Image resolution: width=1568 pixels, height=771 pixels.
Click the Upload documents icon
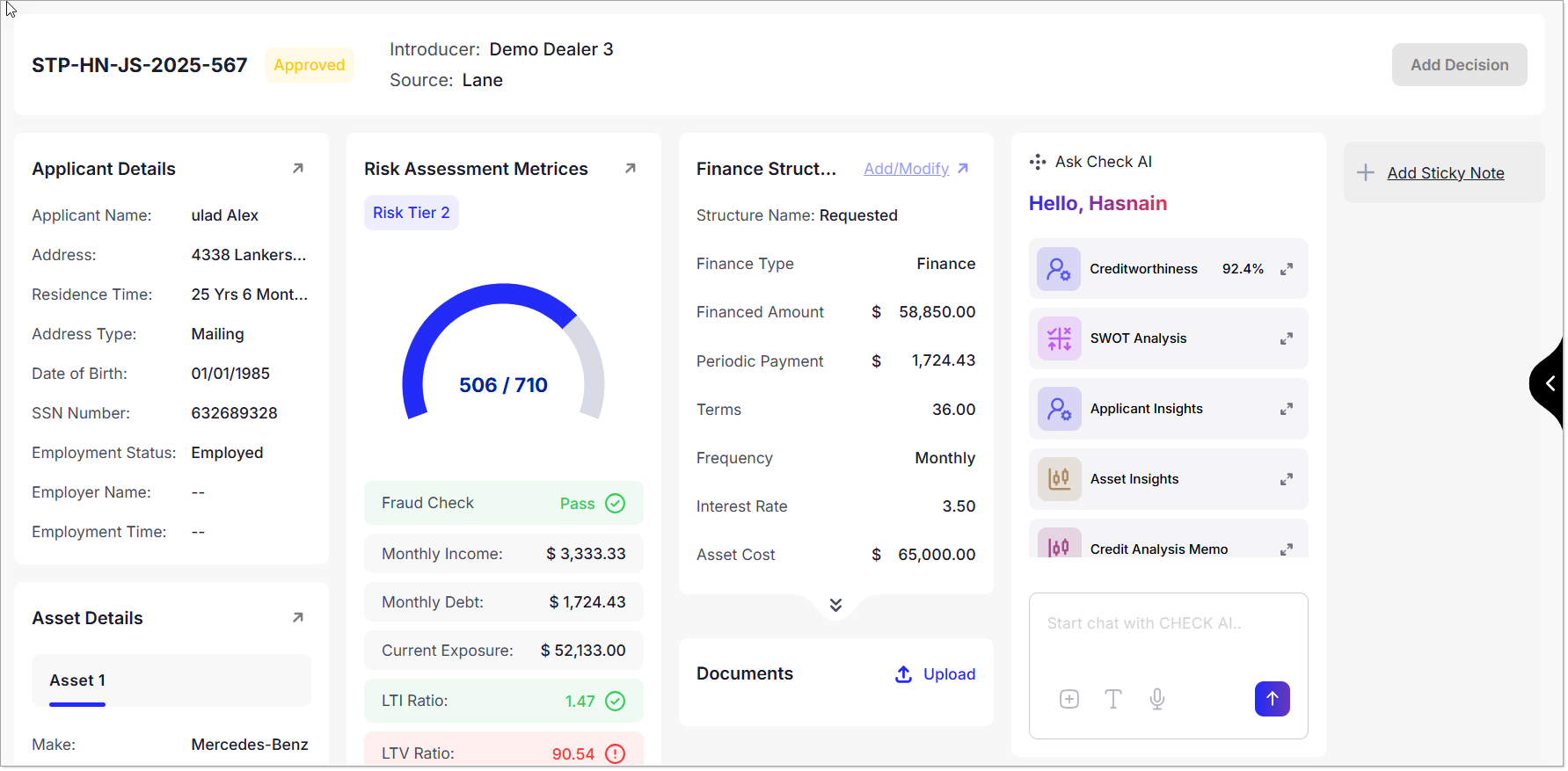904,674
